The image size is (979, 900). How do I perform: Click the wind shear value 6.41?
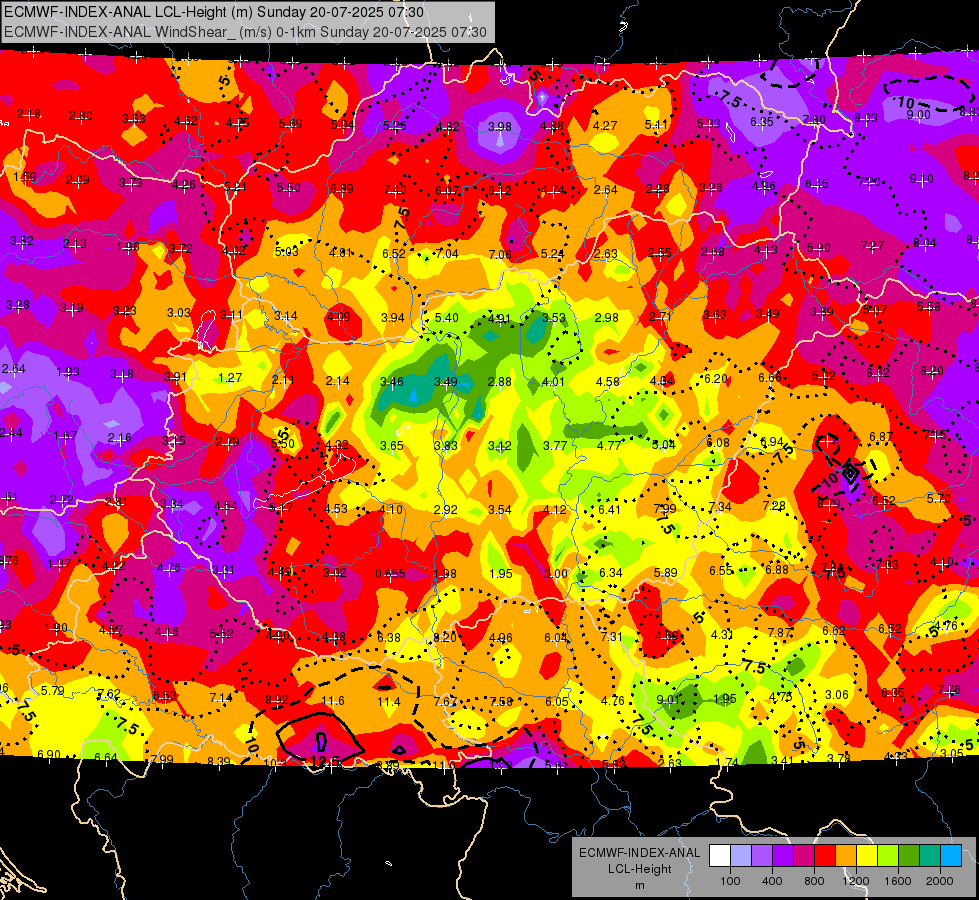(609, 510)
